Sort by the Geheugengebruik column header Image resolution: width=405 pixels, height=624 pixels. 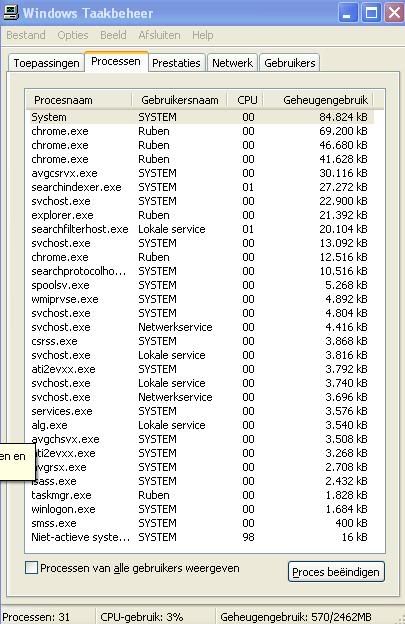tap(318, 100)
